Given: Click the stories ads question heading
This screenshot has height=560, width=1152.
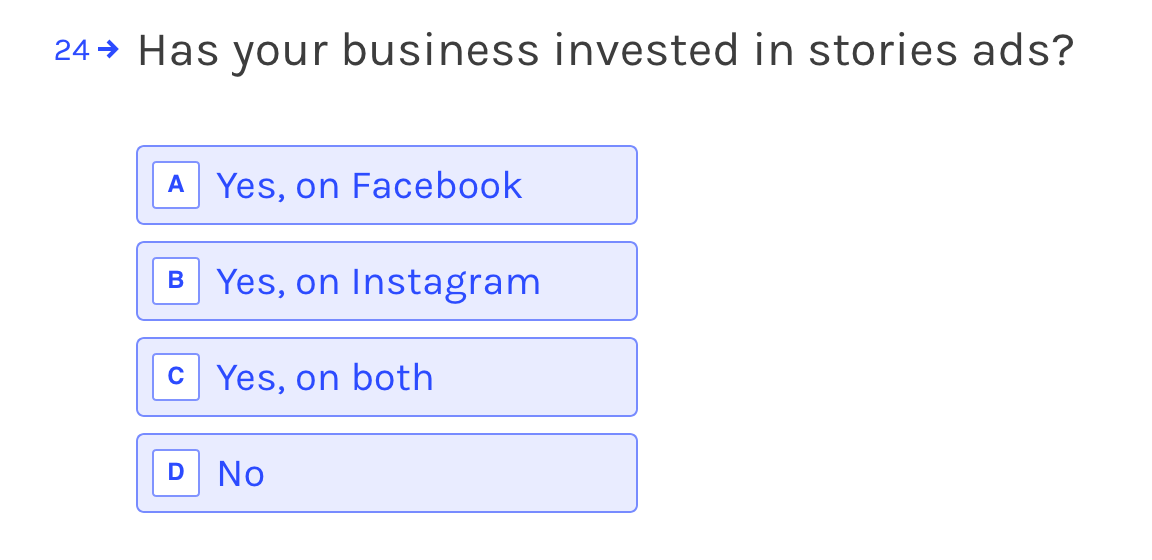Looking at the screenshot, I should (x=606, y=51).
